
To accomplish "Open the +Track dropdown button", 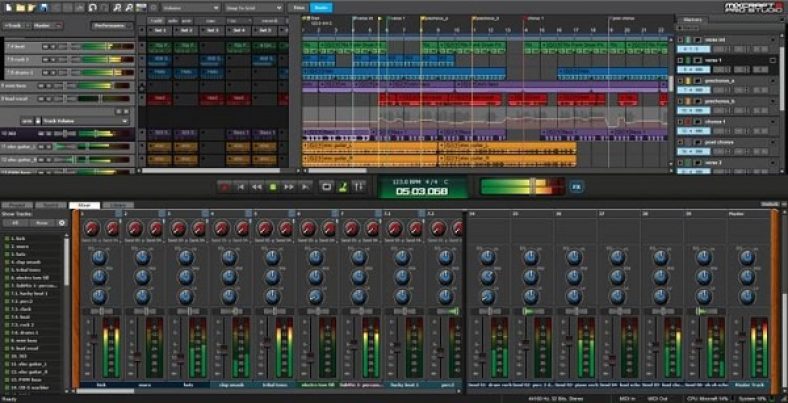I will pyautogui.click(x=16, y=25).
